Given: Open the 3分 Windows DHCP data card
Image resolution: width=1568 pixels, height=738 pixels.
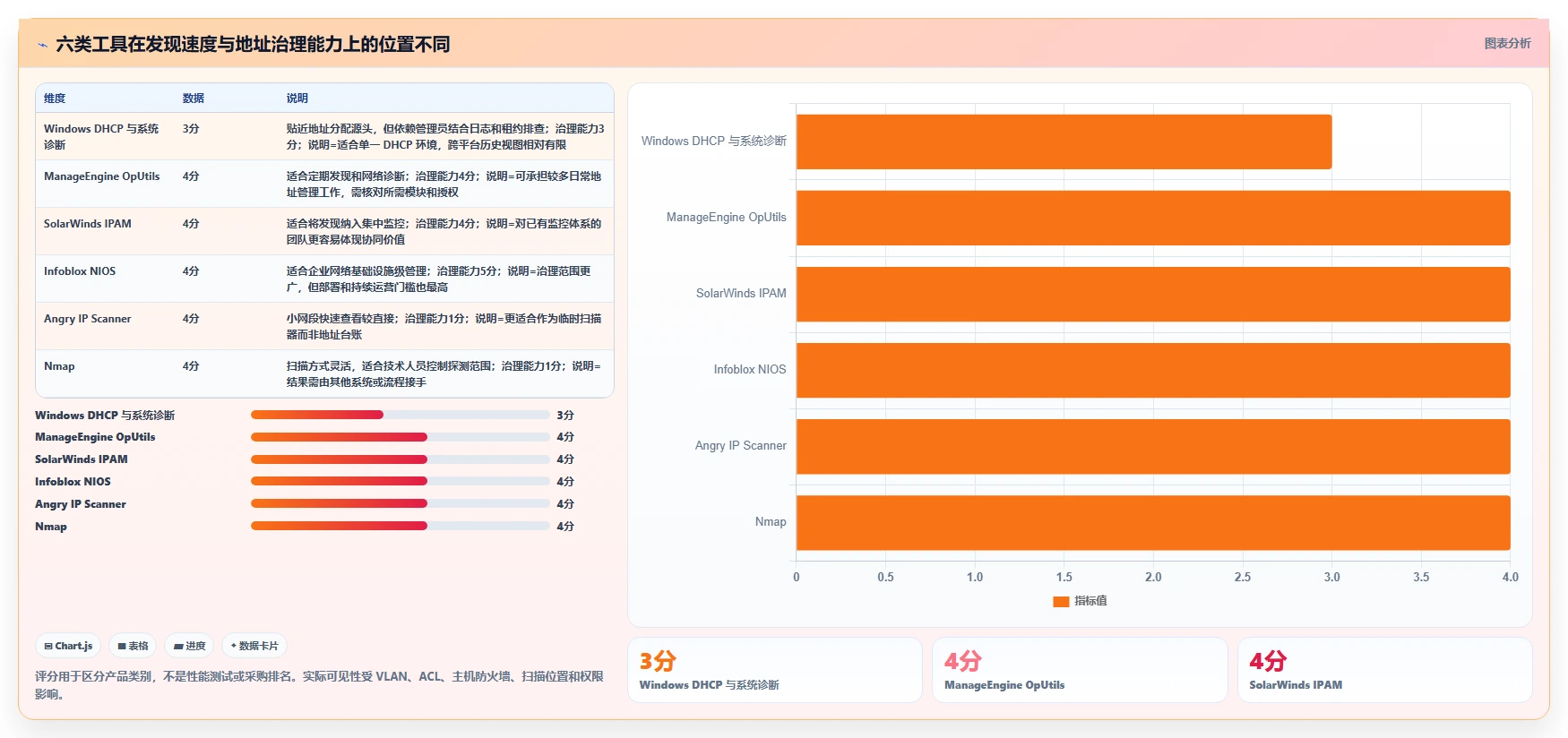Looking at the screenshot, I should point(775,670).
